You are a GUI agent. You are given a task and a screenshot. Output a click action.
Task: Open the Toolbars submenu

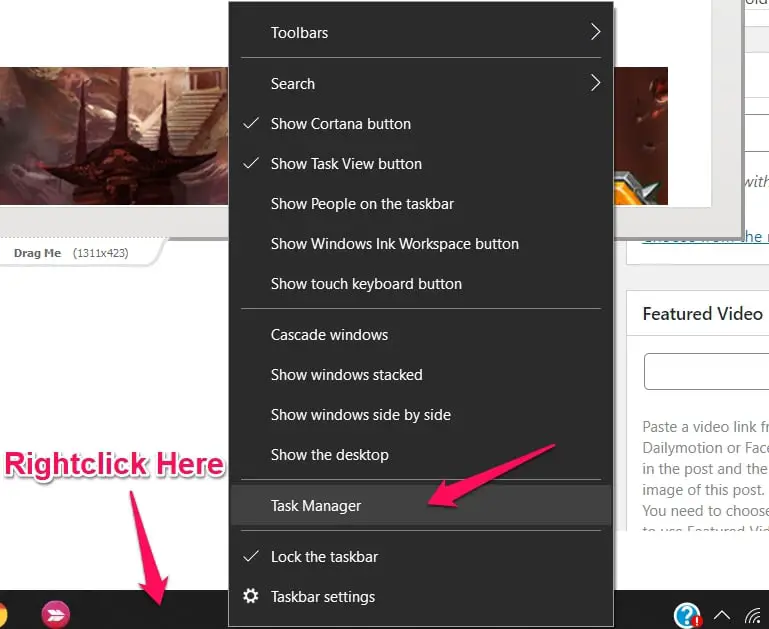421,32
